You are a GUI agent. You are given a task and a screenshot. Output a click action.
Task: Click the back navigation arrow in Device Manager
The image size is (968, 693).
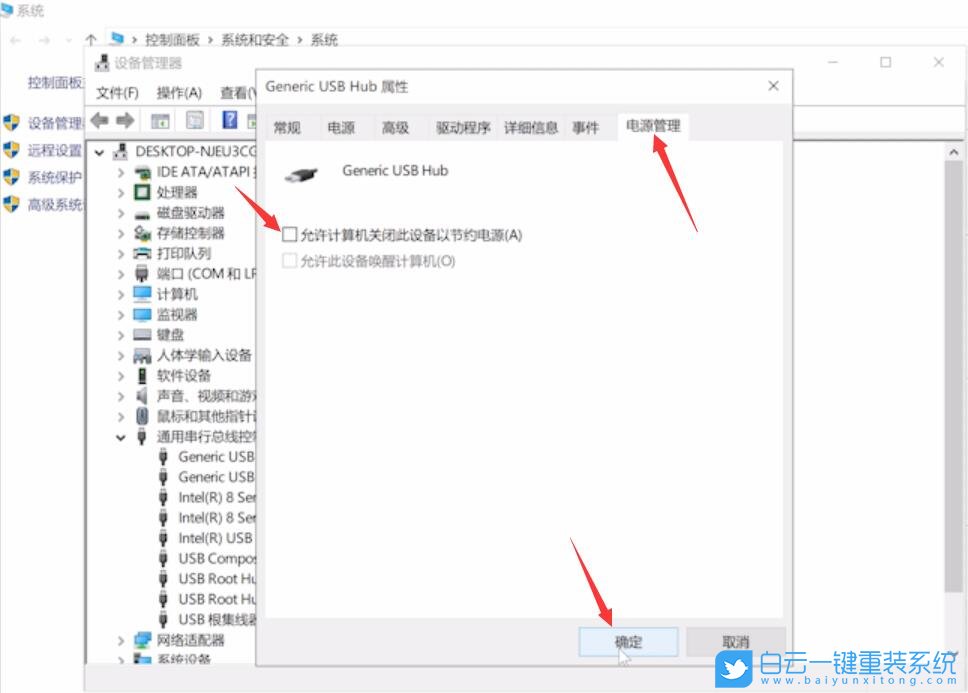(98, 120)
